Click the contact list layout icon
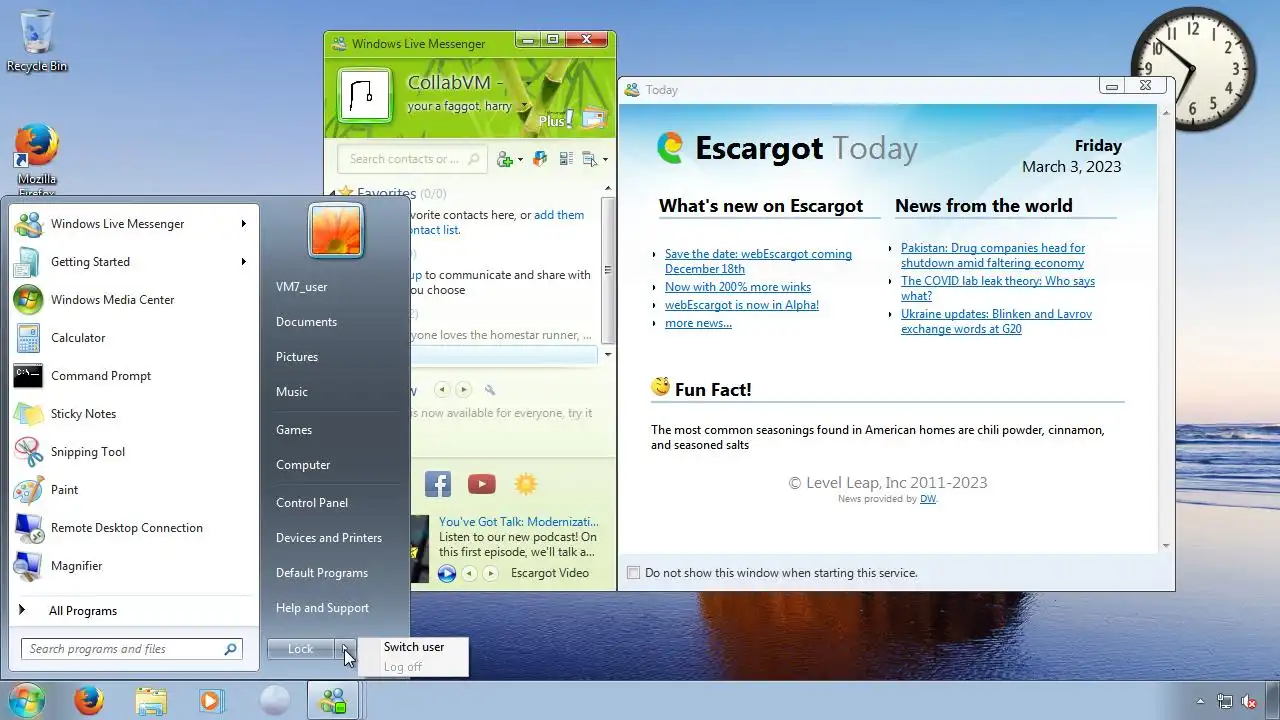 pyautogui.click(x=565, y=159)
